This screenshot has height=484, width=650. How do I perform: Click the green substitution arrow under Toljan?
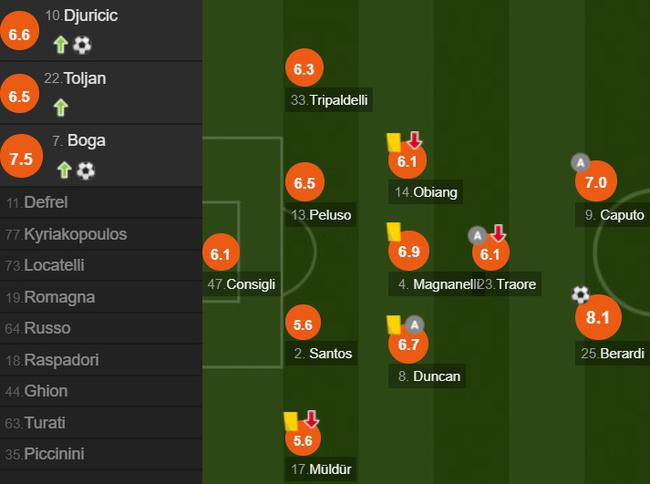point(61,107)
